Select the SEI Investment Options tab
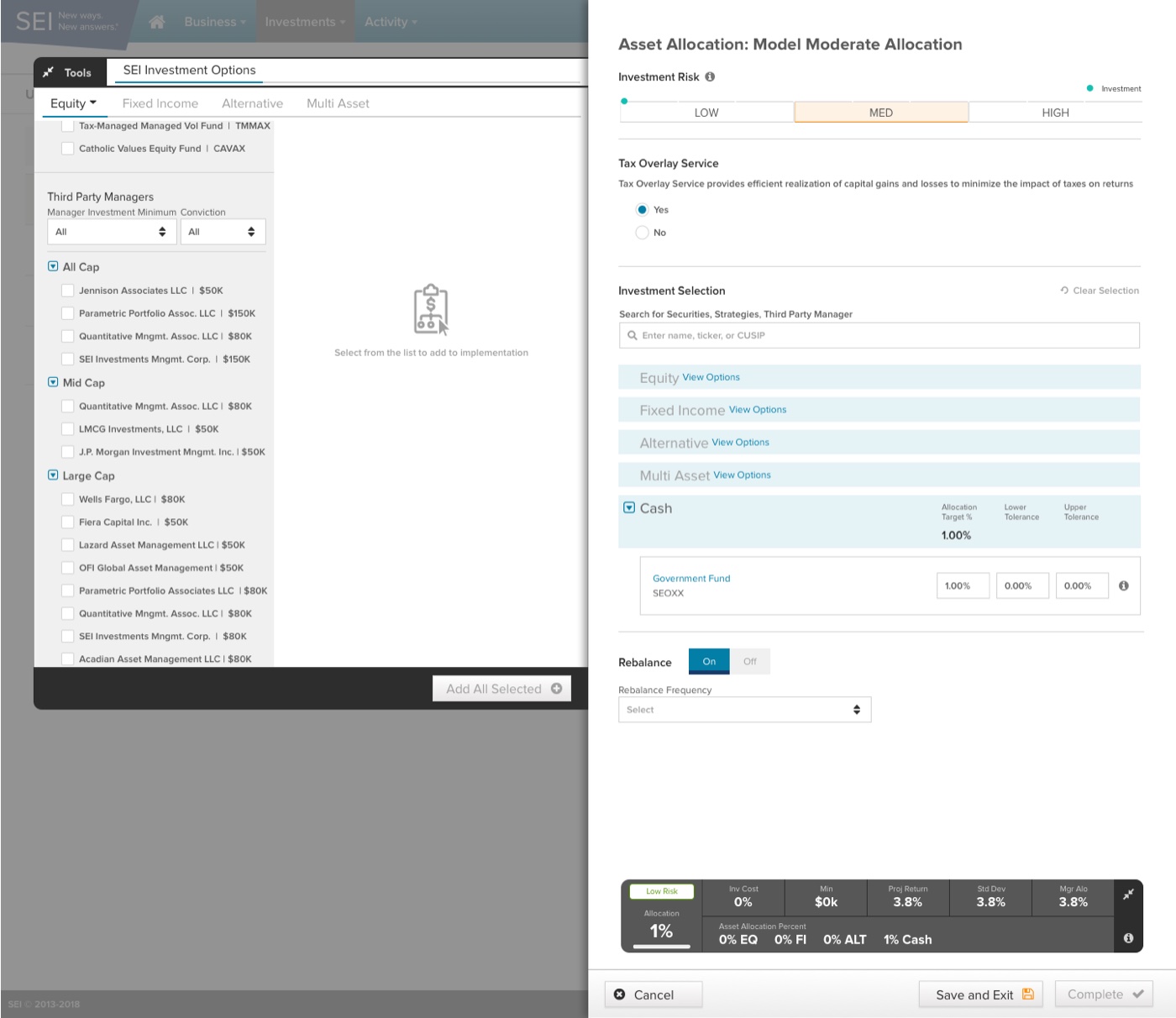 tap(190, 71)
